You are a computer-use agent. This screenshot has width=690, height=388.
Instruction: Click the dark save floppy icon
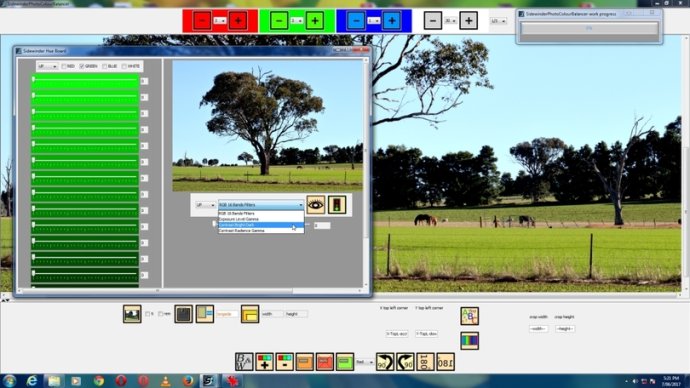coord(184,314)
